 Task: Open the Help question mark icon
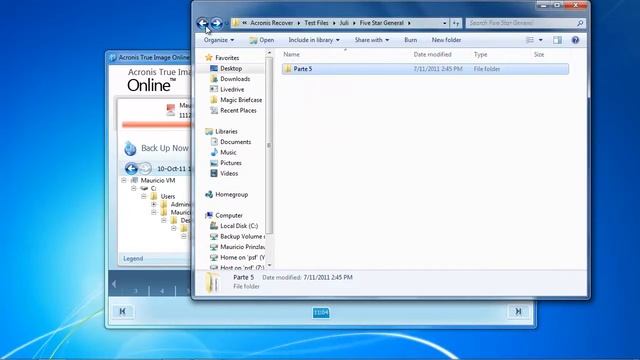[575, 40]
